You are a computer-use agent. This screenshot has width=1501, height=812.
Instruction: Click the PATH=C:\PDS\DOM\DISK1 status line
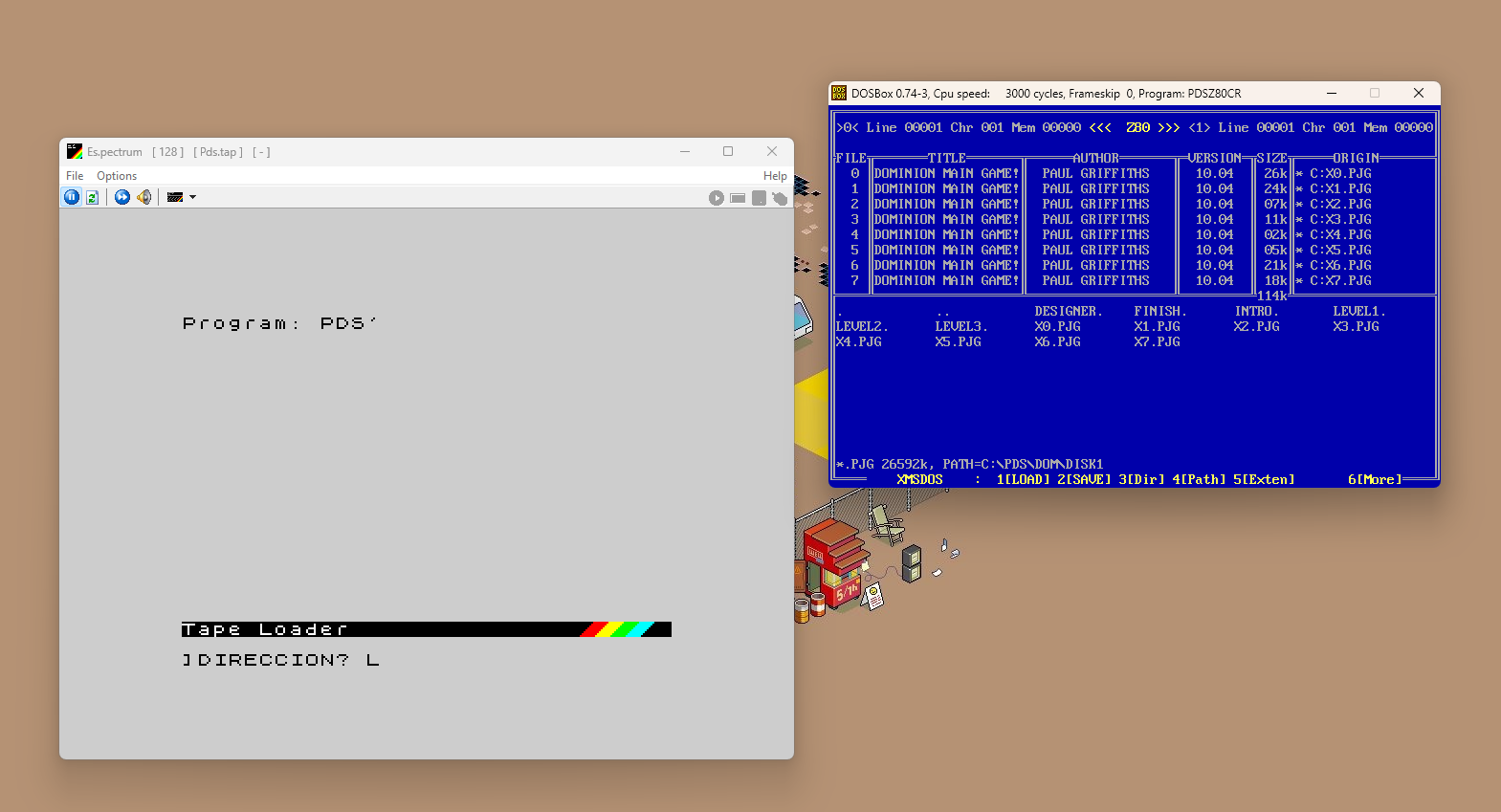(x=1023, y=464)
